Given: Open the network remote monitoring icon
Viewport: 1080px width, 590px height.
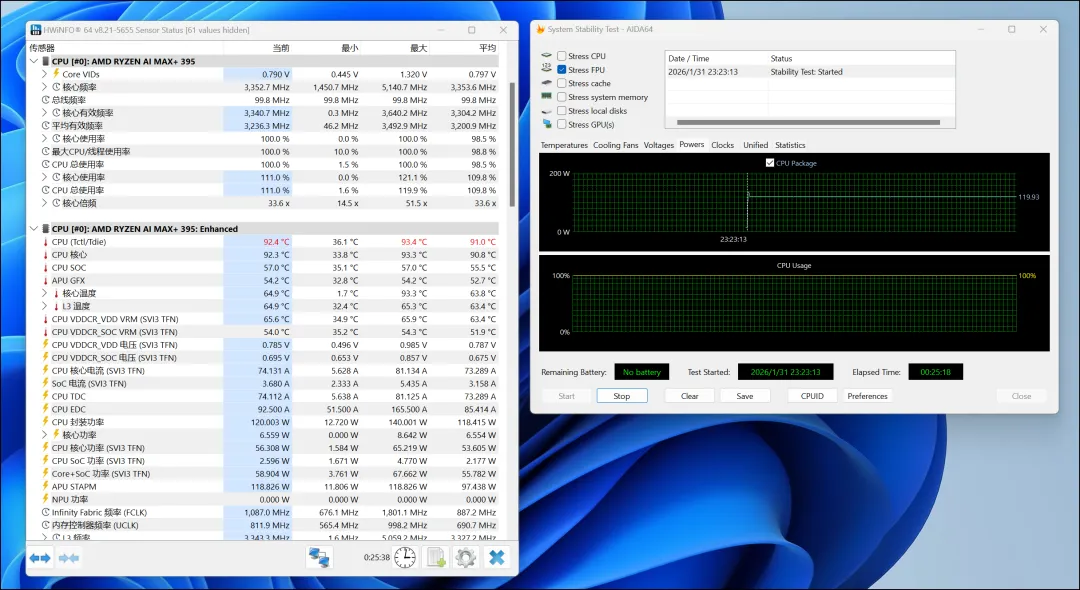Looking at the screenshot, I should pyautogui.click(x=318, y=558).
